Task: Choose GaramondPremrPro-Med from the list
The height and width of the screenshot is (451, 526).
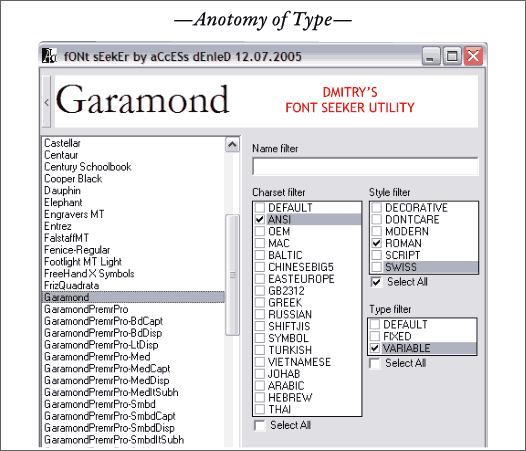Action: pos(97,356)
